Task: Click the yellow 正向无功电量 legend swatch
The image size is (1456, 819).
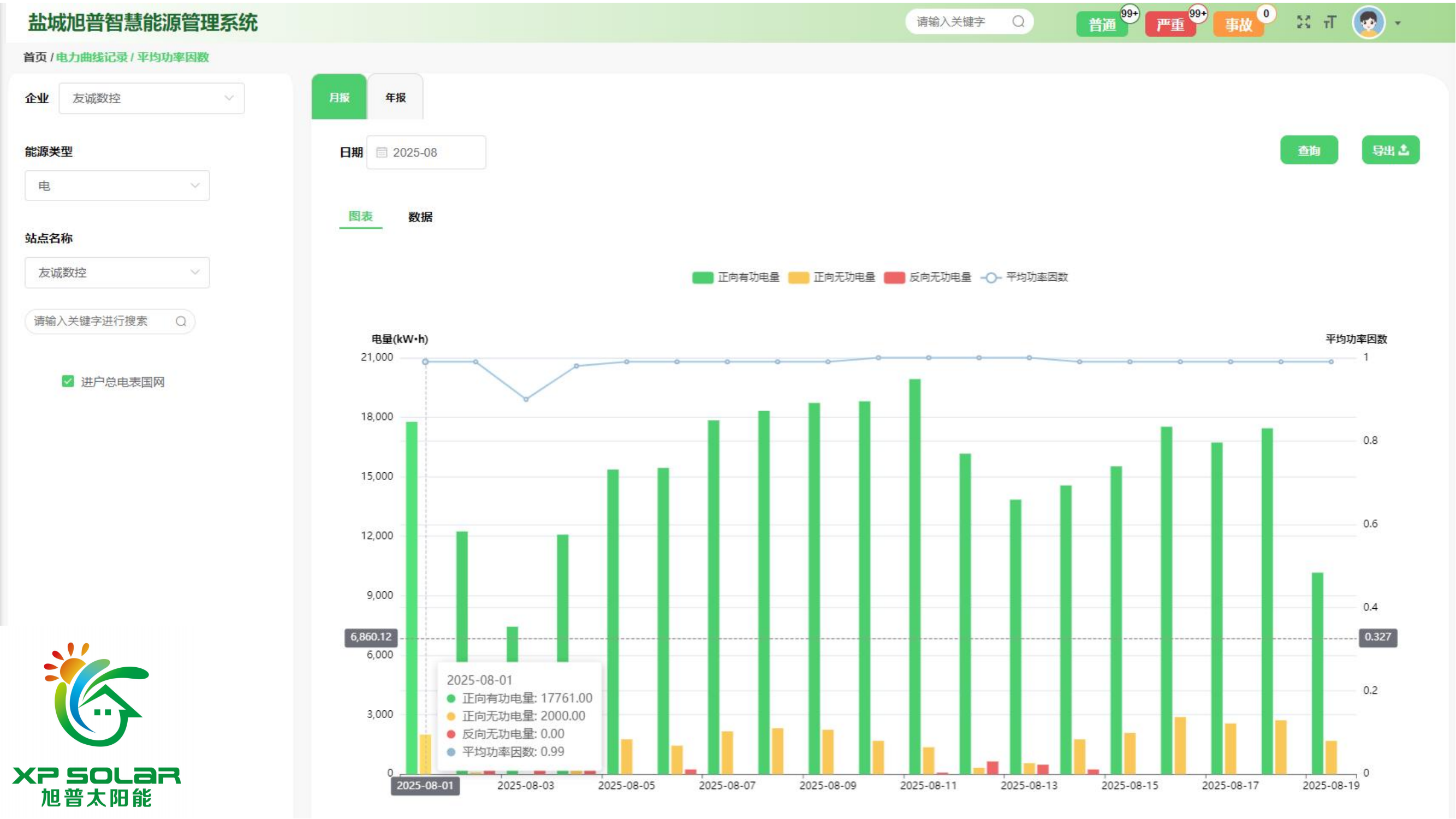Action: coord(798,277)
